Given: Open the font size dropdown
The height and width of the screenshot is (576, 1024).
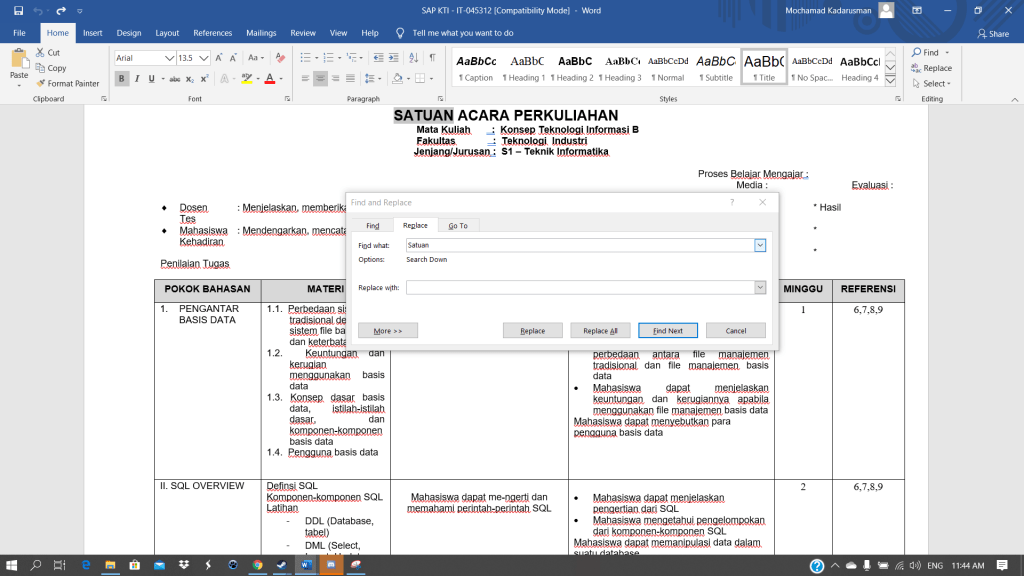Looking at the screenshot, I should pos(205,58).
